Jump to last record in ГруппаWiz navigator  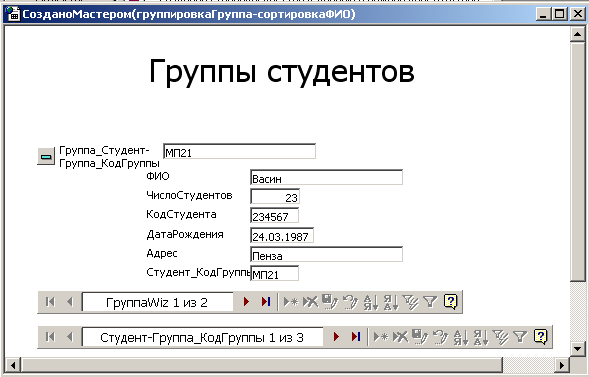(x=266, y=302)
